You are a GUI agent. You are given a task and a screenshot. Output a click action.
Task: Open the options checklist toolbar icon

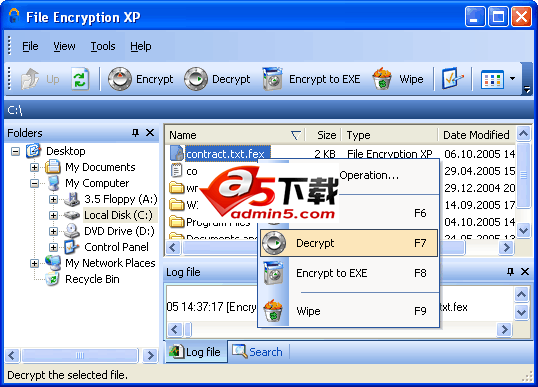click(x=452, y=79)
